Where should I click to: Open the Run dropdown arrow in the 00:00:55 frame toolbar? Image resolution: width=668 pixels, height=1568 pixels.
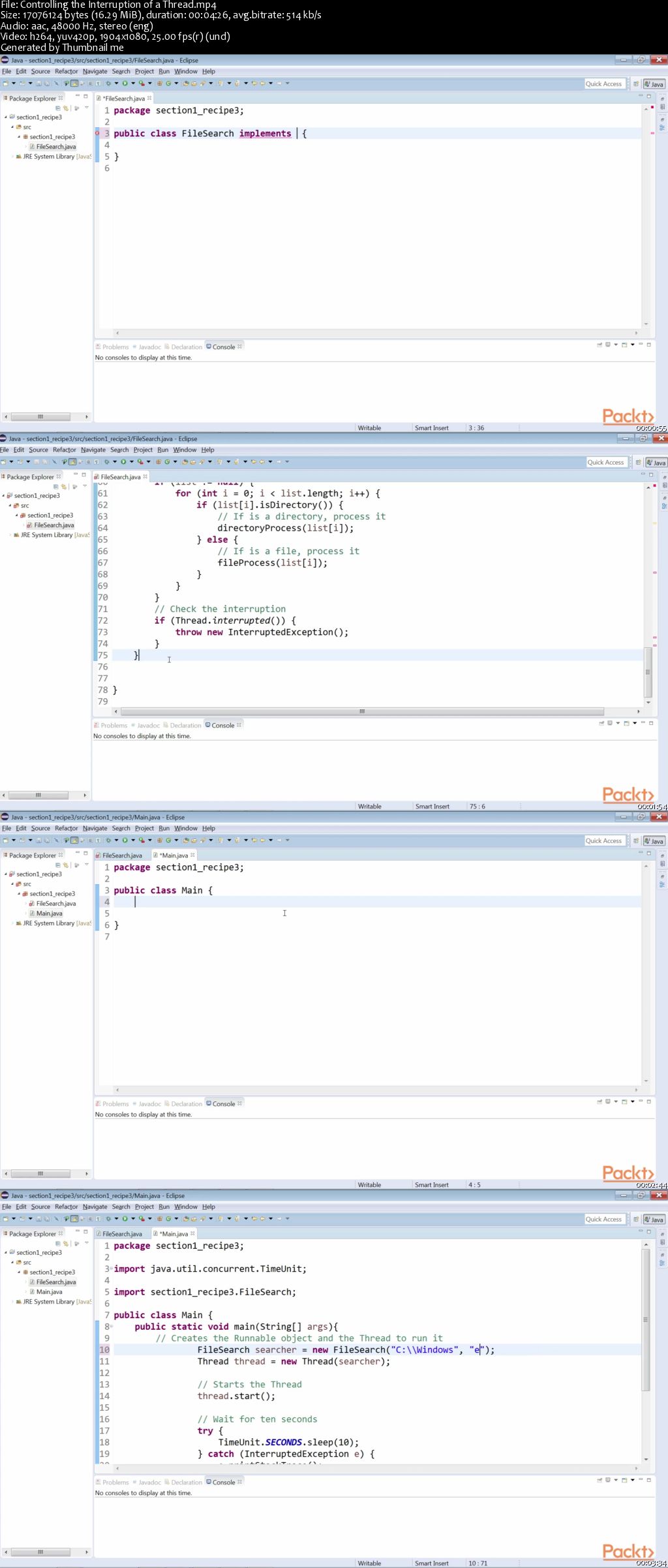coord(132,84)
